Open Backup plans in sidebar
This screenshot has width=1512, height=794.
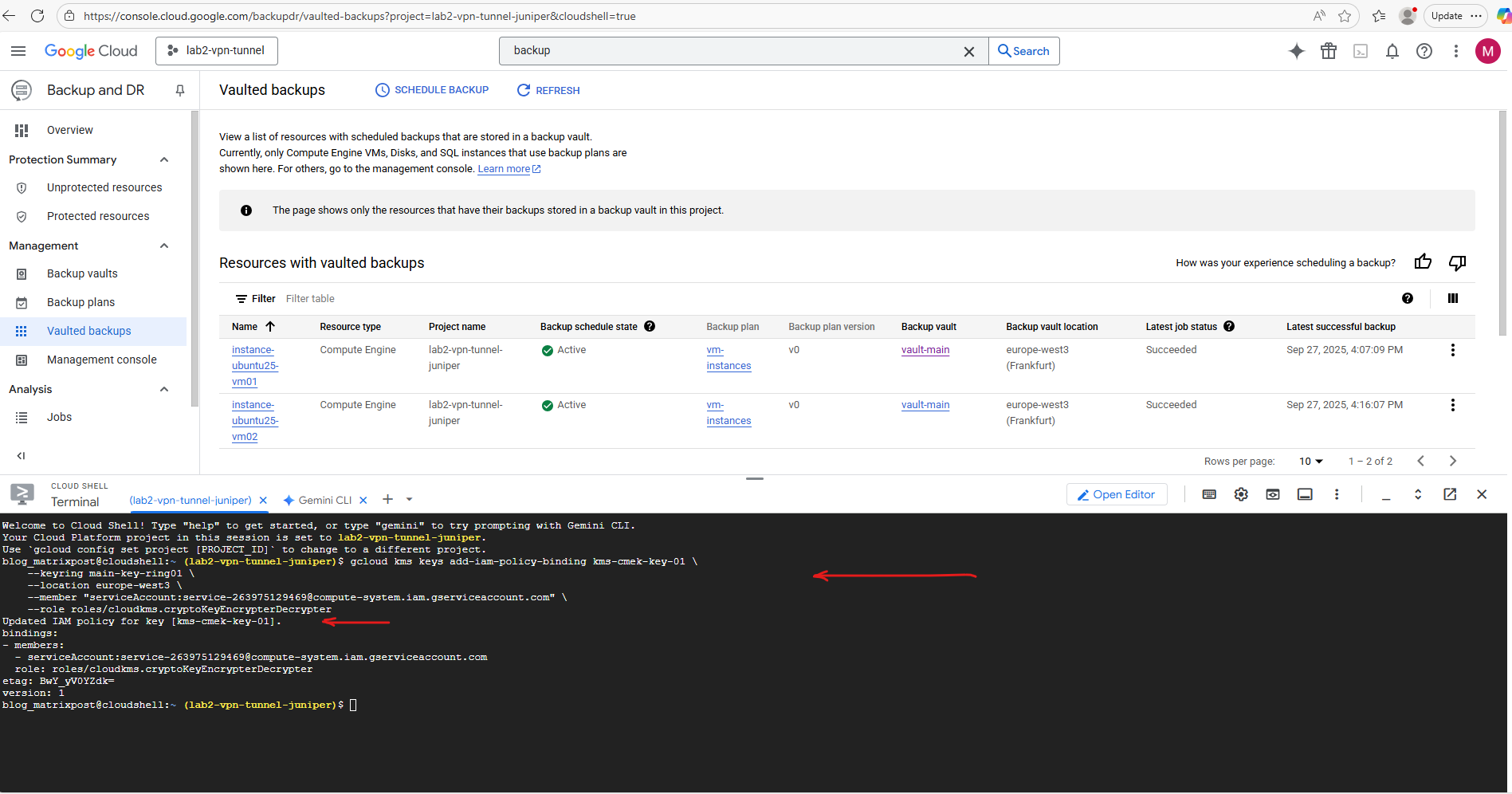81,302
